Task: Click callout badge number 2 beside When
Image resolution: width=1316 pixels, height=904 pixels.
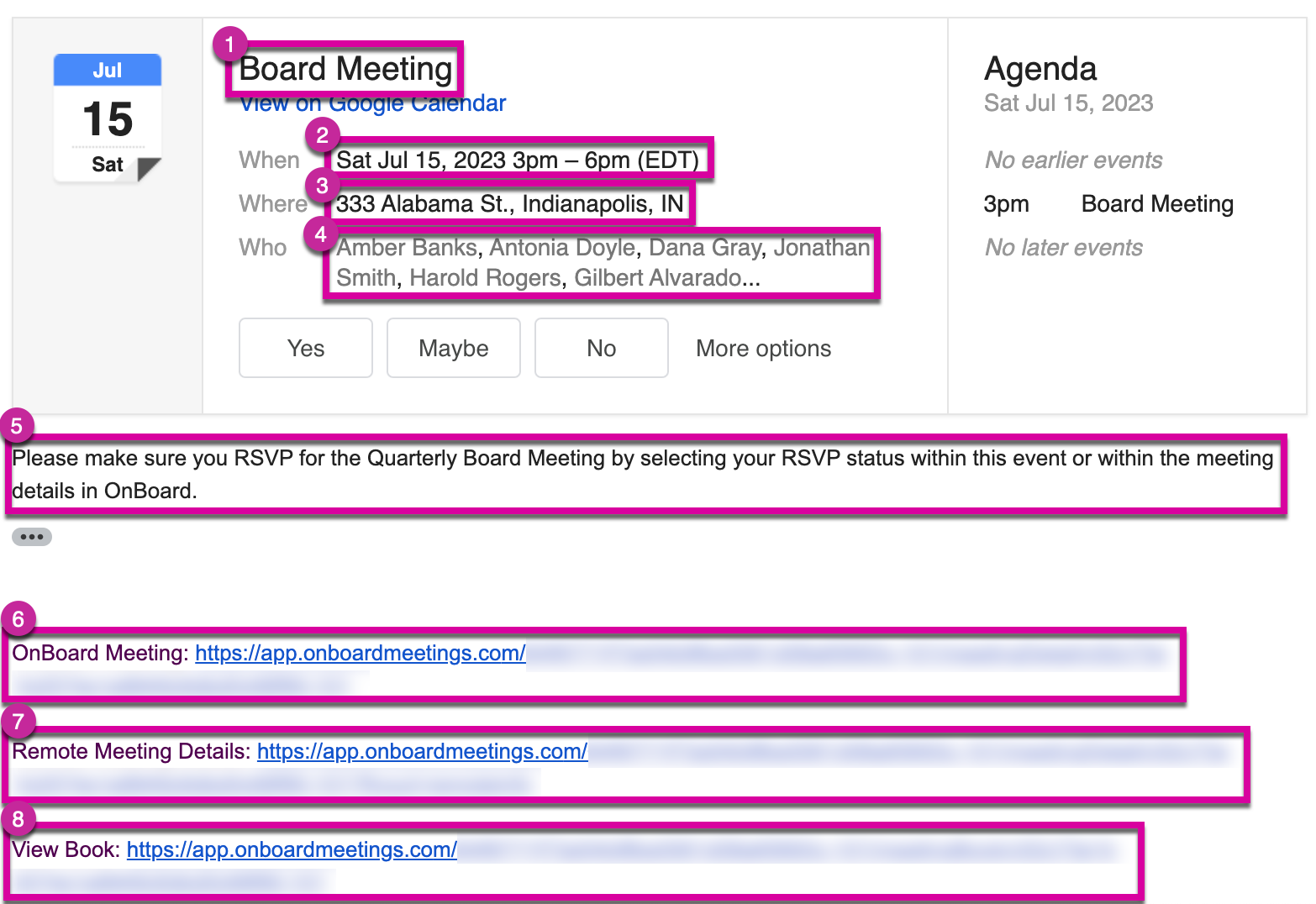Action: (x=322, y=135)
